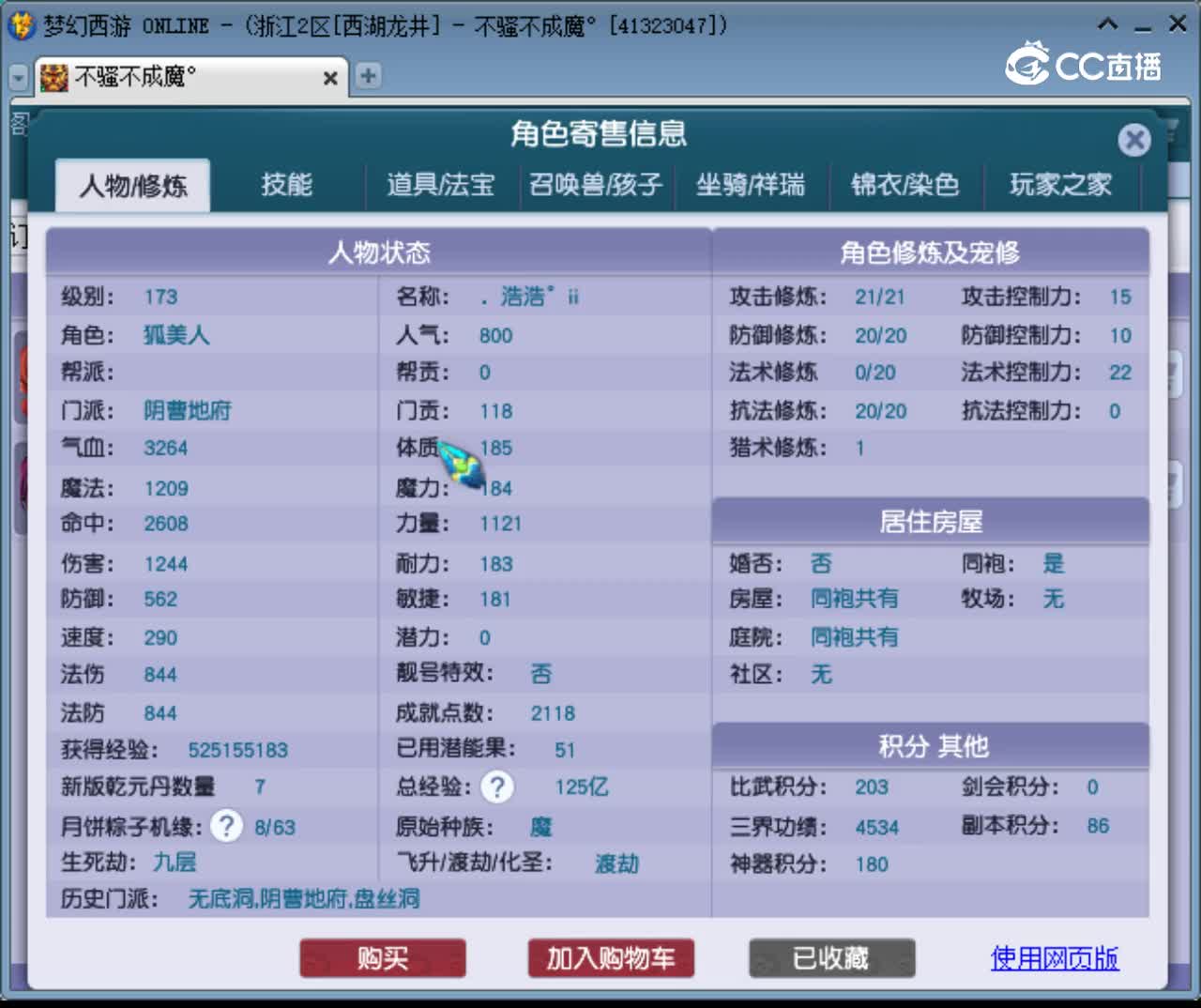
Task: Switch to the 召唤兽/孩子 tab
Action: (596, 184)
